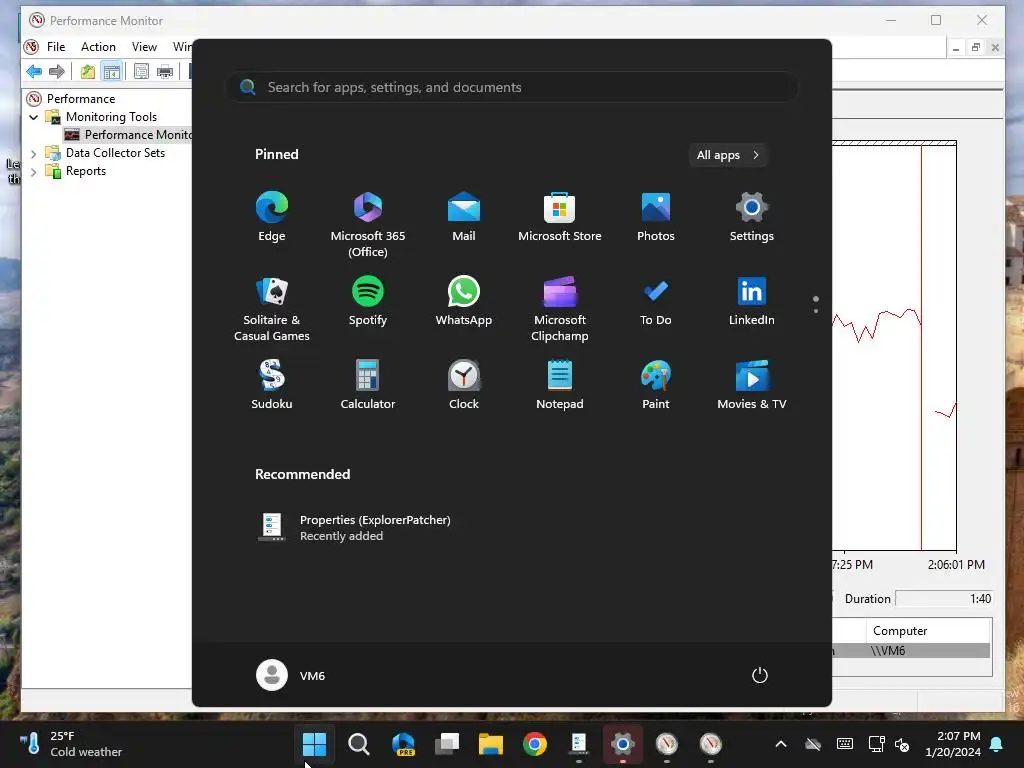Image resolution: width=1024 pixels, height=768 pixels.
Task: Open ExplorerPatcher Properties on taskbar
Action: coord(579,744)
